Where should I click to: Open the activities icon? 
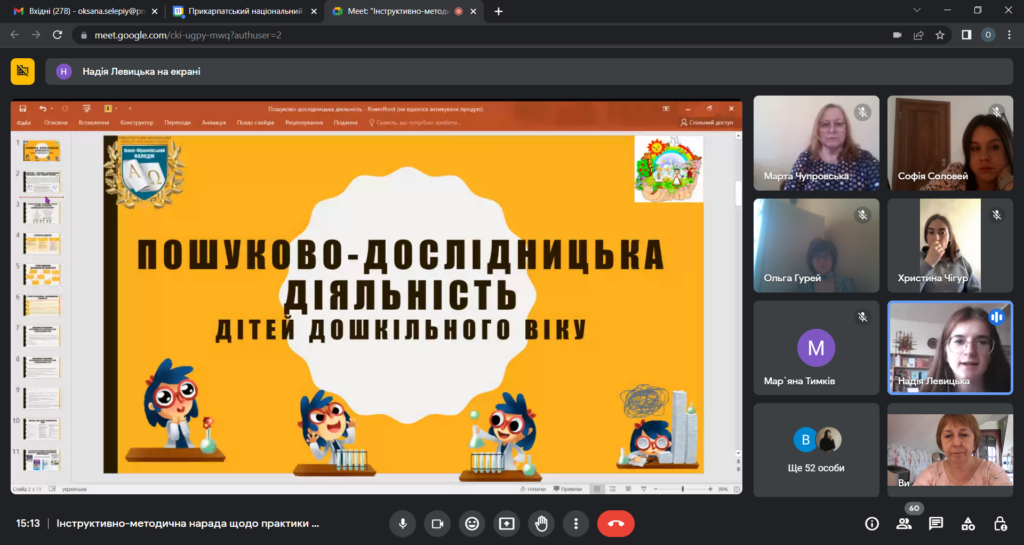coord(968,523)
